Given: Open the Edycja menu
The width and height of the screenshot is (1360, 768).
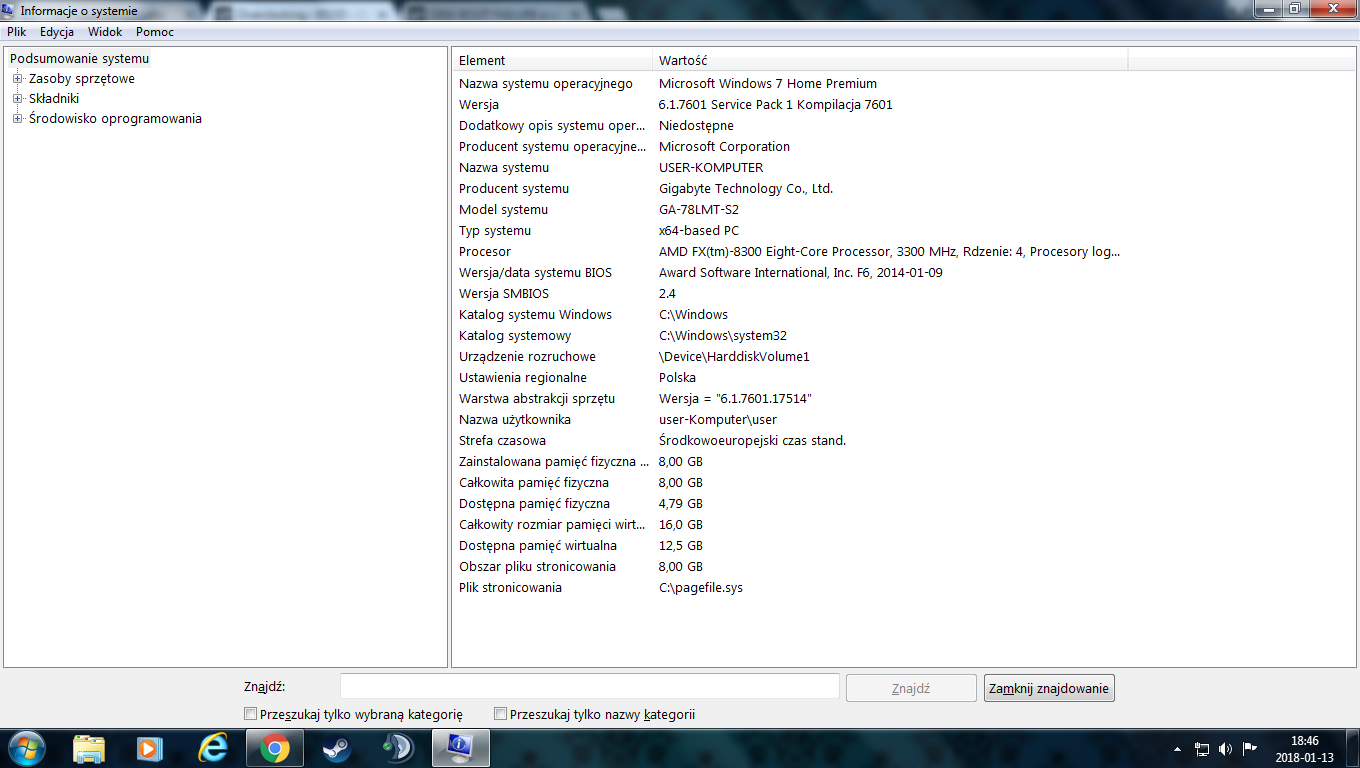Looking at the screenshot, I should click(57, 32).
